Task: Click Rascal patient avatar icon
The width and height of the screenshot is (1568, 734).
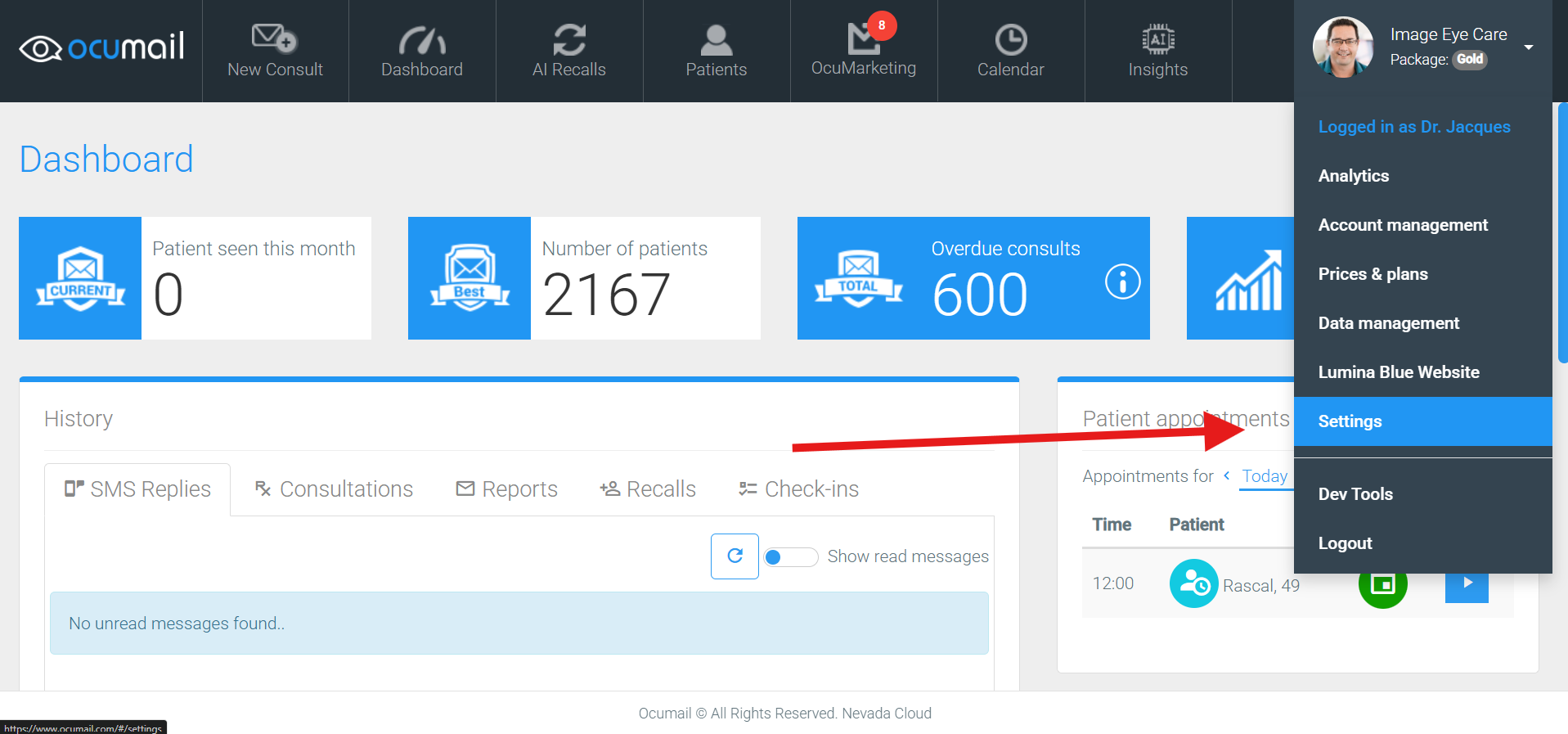Action: point(1194,583)
